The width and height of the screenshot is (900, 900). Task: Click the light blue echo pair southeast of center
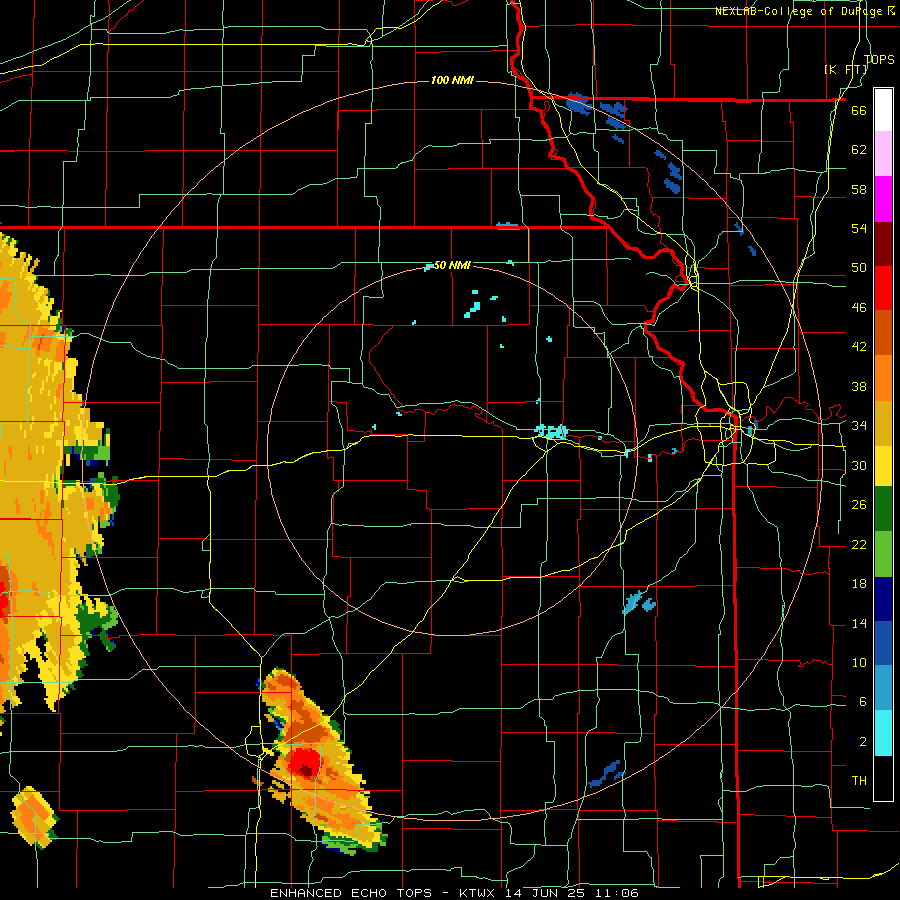(x=639, y=603)
